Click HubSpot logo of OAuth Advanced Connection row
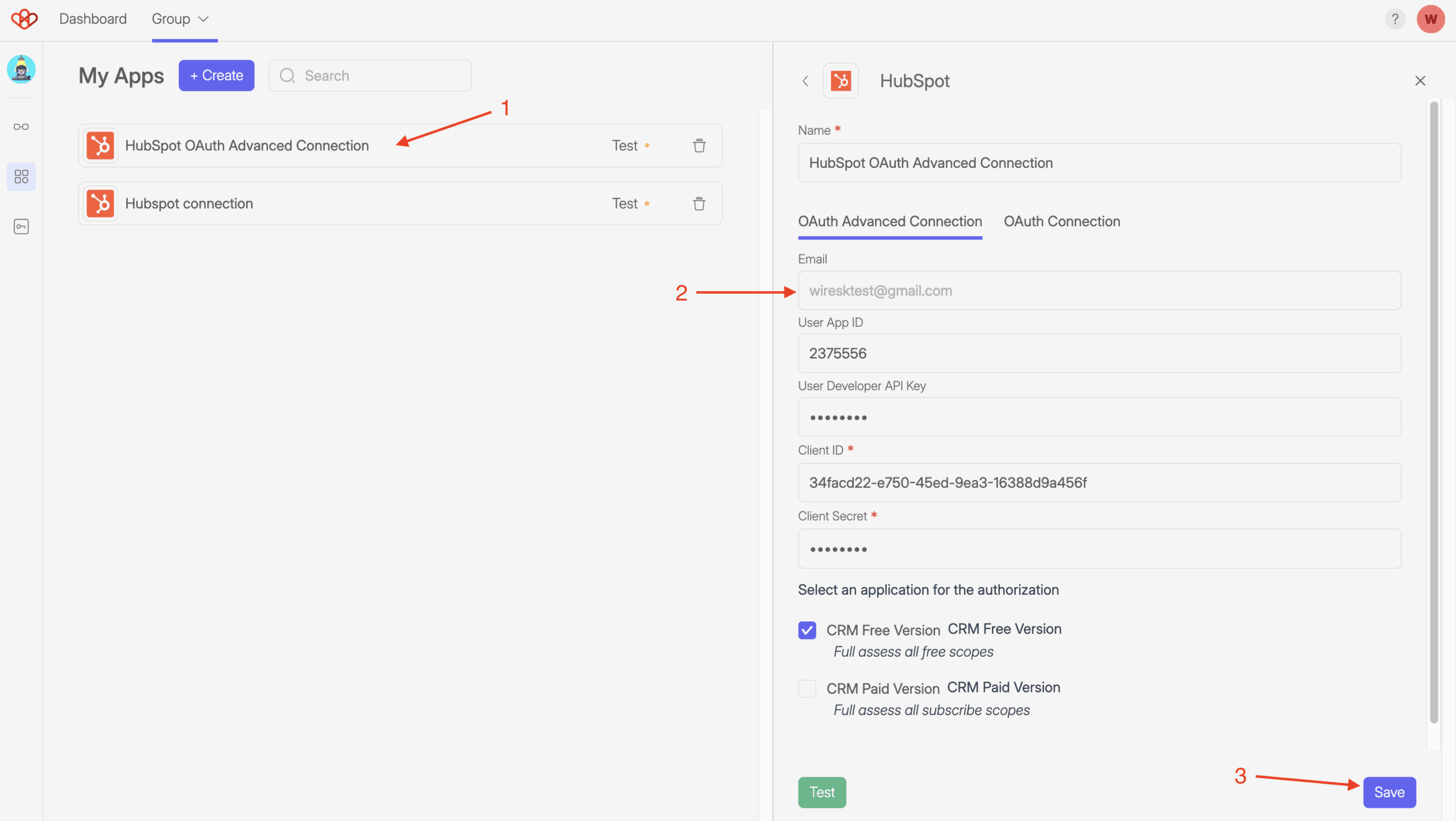This screenshot has height=821, width=1456. coord(101,146)
